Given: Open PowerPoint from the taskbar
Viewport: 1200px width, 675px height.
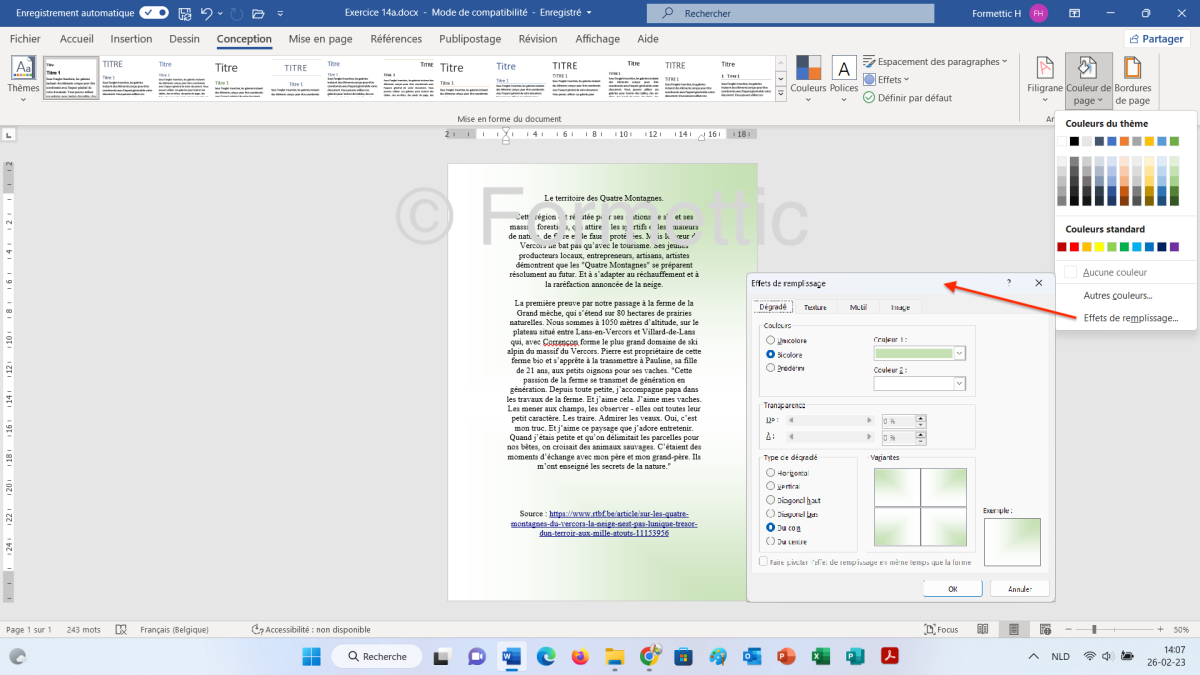Looking at the screenshot, I should coord(785,656).
